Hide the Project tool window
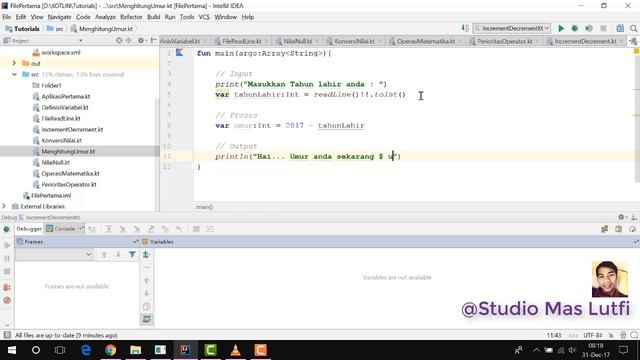The width and height of the screenshot is (640, 360). point(153,40)
